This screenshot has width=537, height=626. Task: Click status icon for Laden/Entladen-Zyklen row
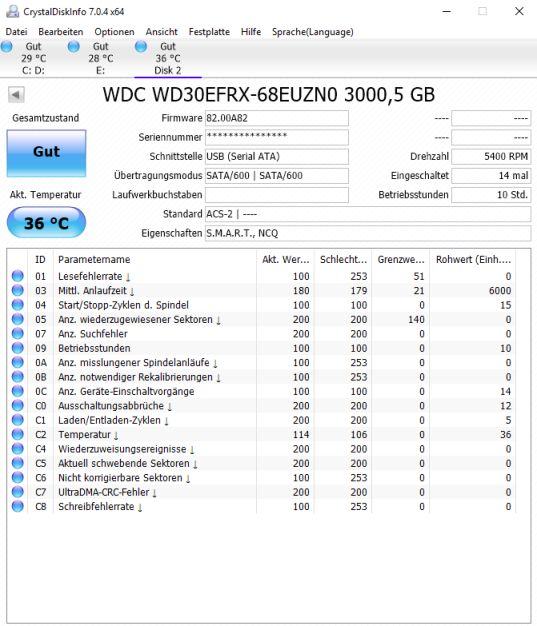[x=18, y=420]
